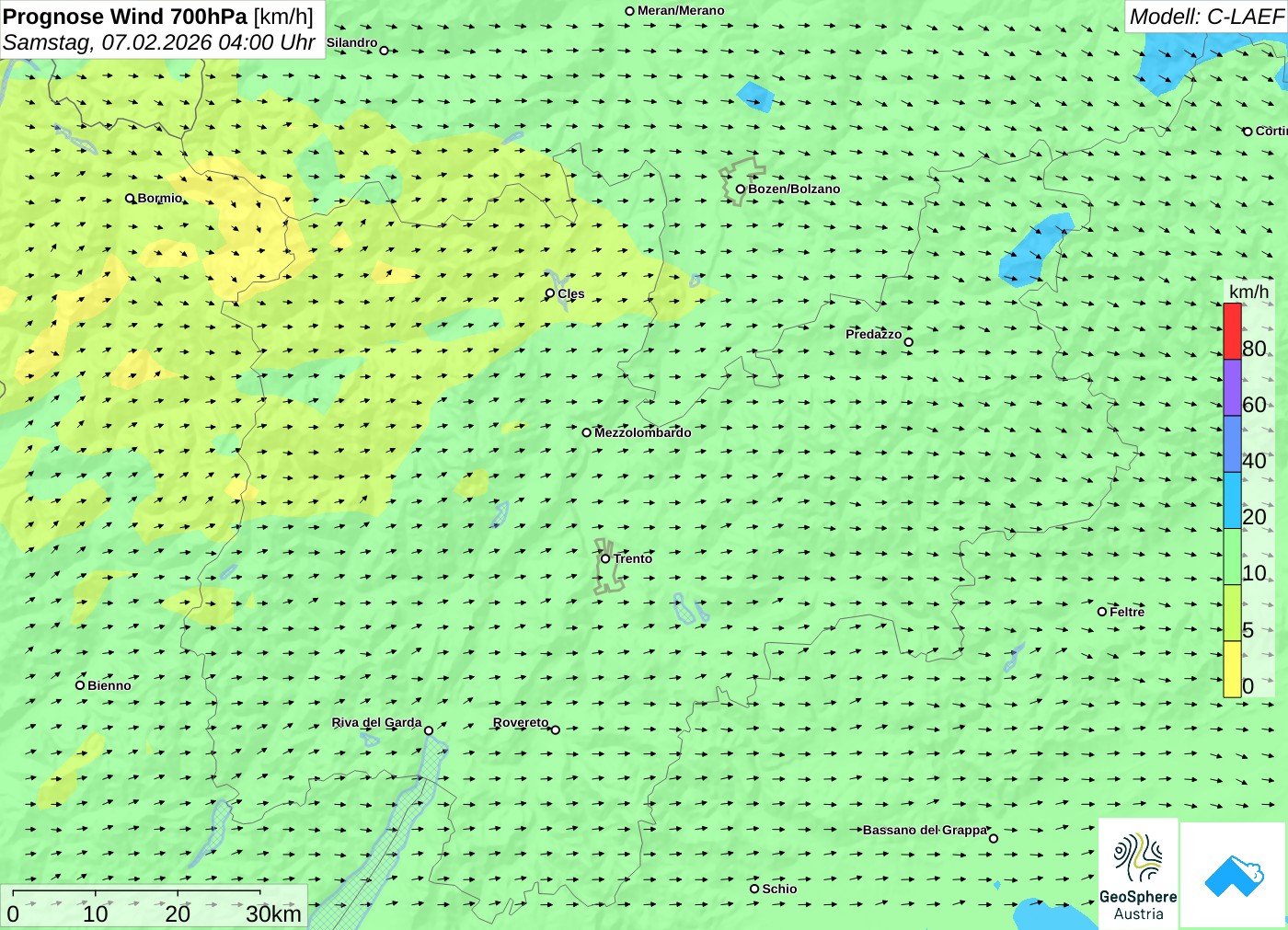The width and height of the screenshot is (1288, 930).
Task: Click the legend value '40'
Action: pos(1254,461)
